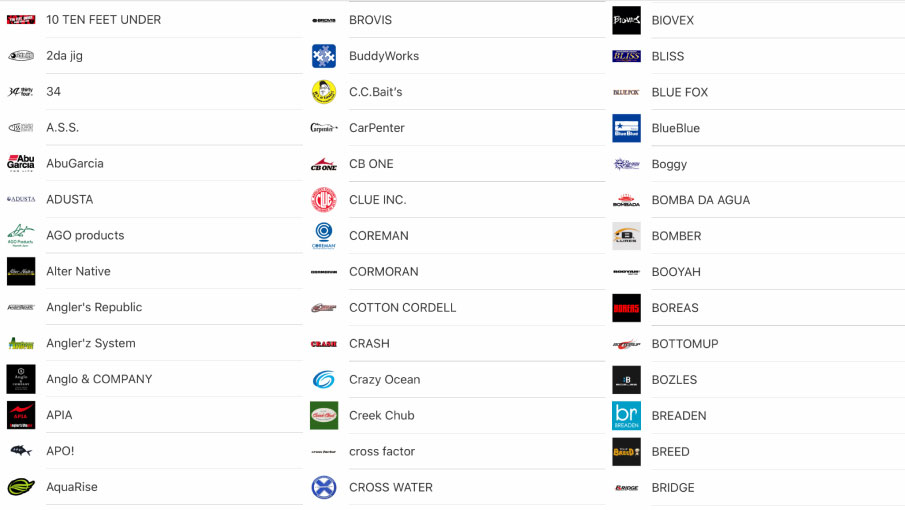Click the Alter Native black thumbnail
Viewport: 905px width, 510px height.
[x=21, y=271]
